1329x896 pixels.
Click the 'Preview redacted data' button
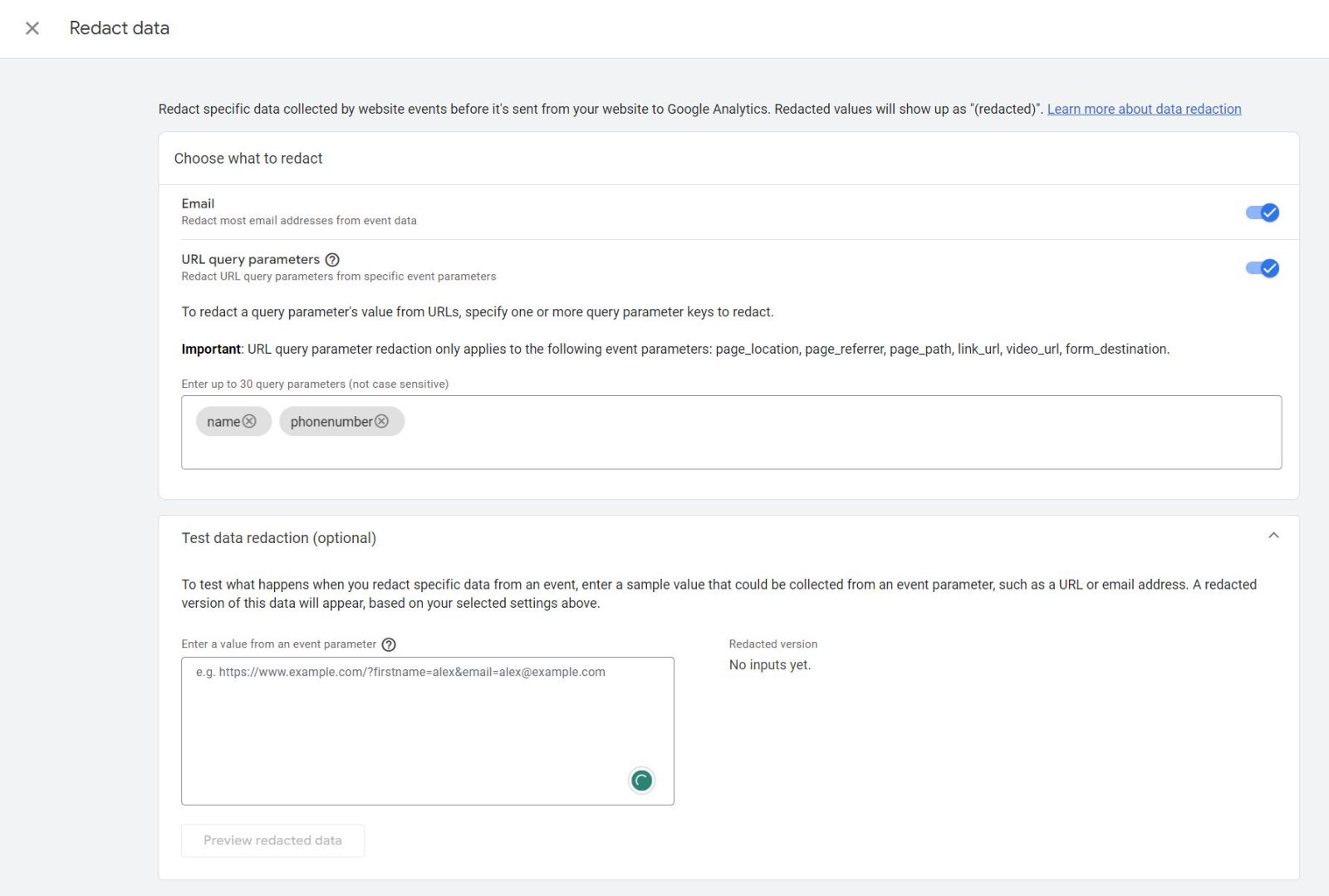(x=272, y=840)
